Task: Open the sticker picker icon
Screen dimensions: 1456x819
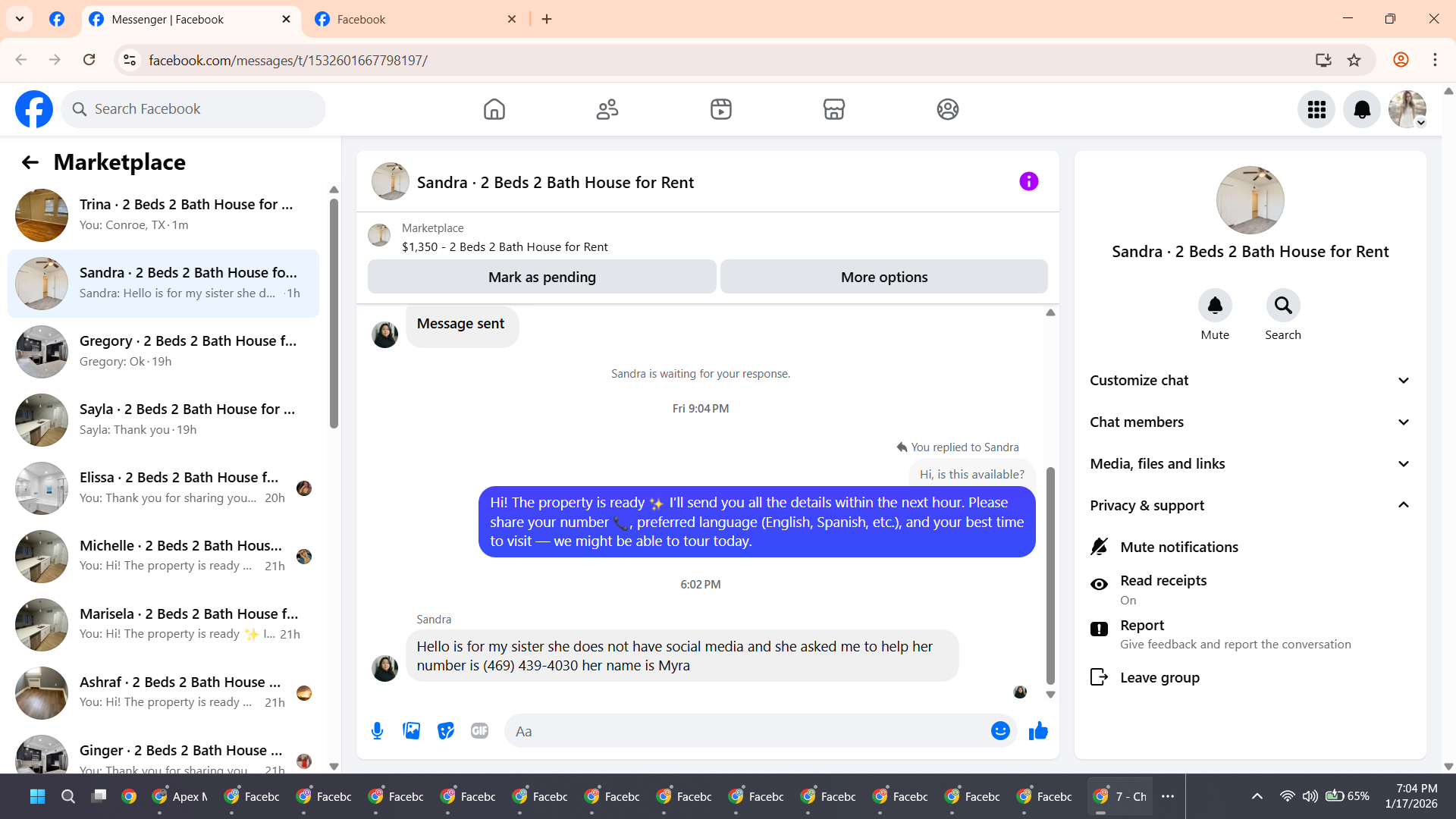Action: tap(446, 731)
